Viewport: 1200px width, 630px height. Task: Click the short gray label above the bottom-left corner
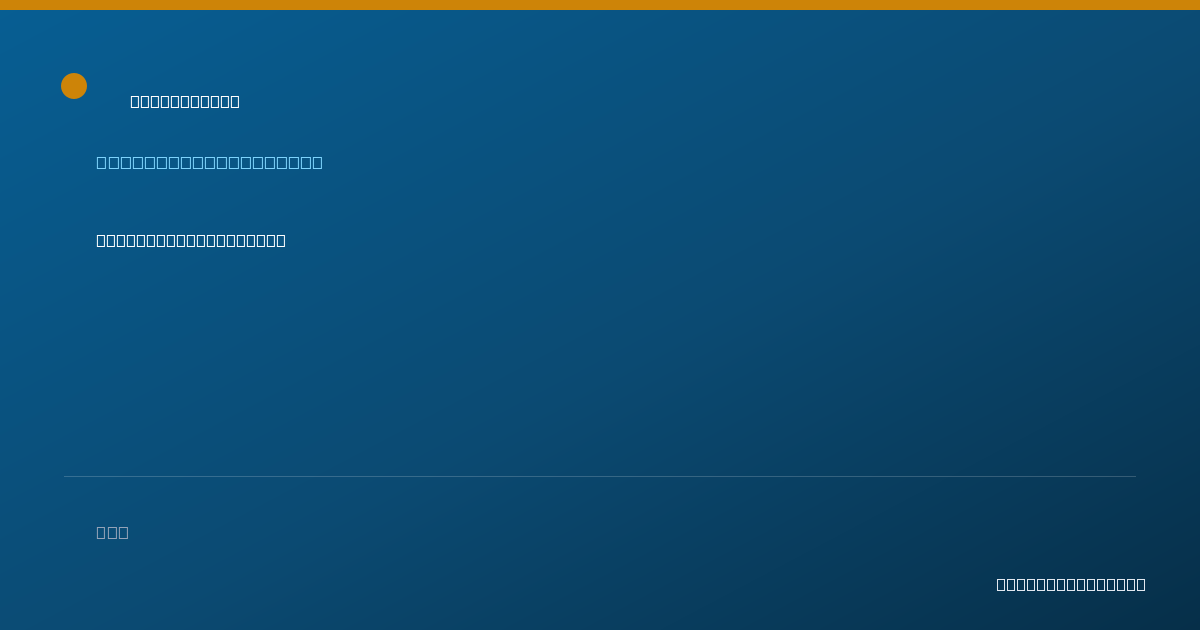click(x=112, y=532)
